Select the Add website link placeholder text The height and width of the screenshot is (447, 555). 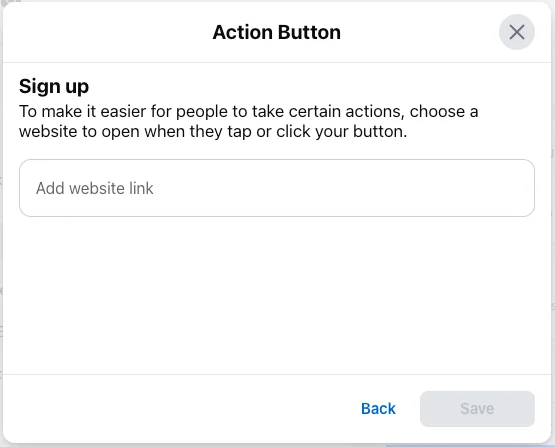pos(95,188)
